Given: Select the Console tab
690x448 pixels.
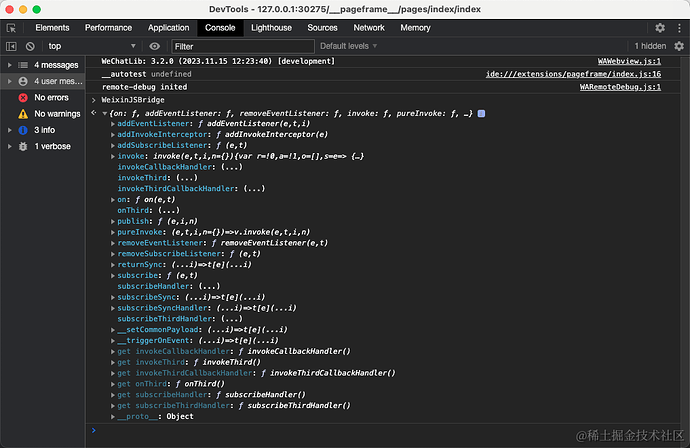Looking at the screenshot, I should click(220, 28).
